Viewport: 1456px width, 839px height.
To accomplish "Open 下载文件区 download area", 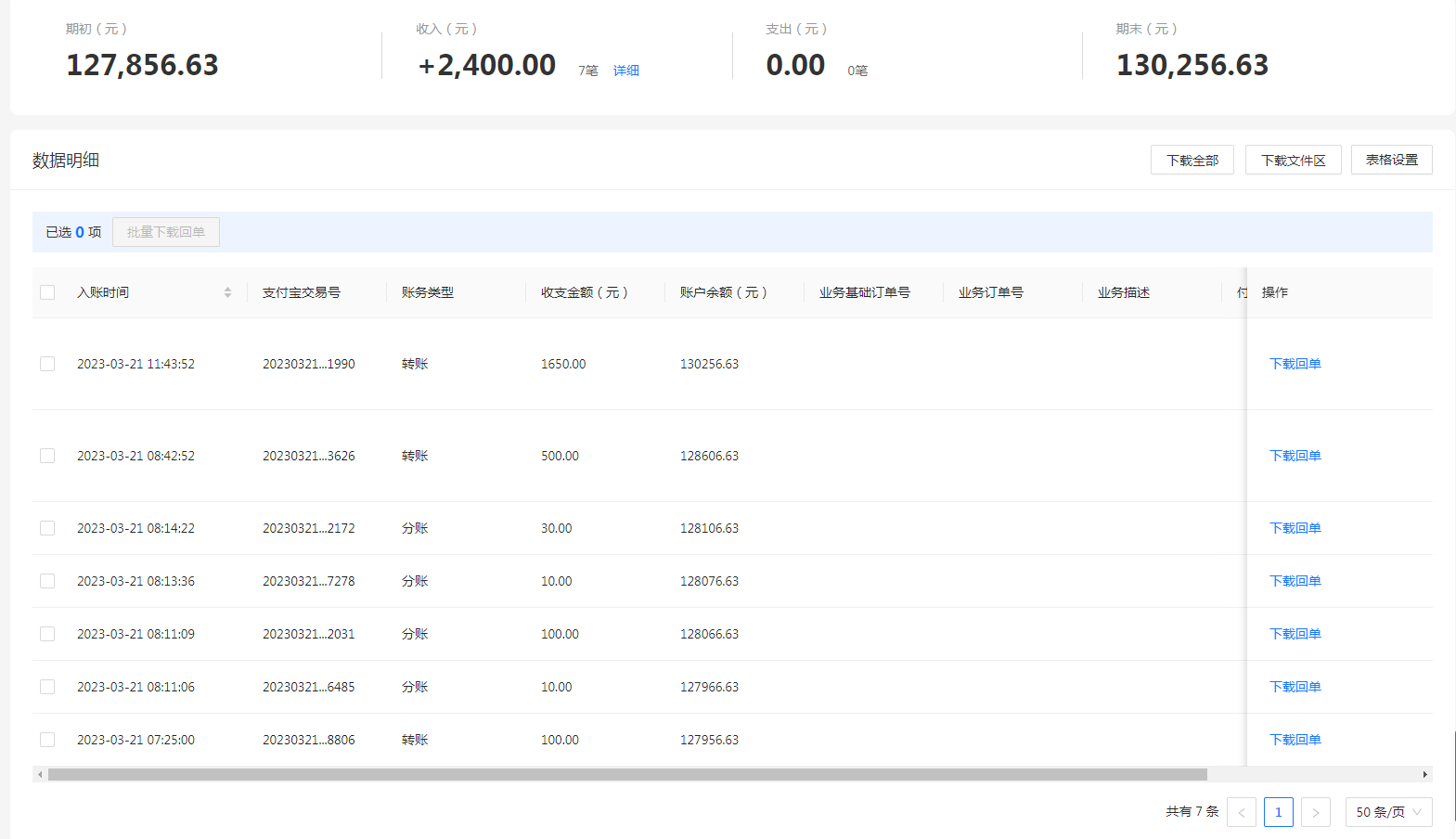I will tap(1293, 160).
